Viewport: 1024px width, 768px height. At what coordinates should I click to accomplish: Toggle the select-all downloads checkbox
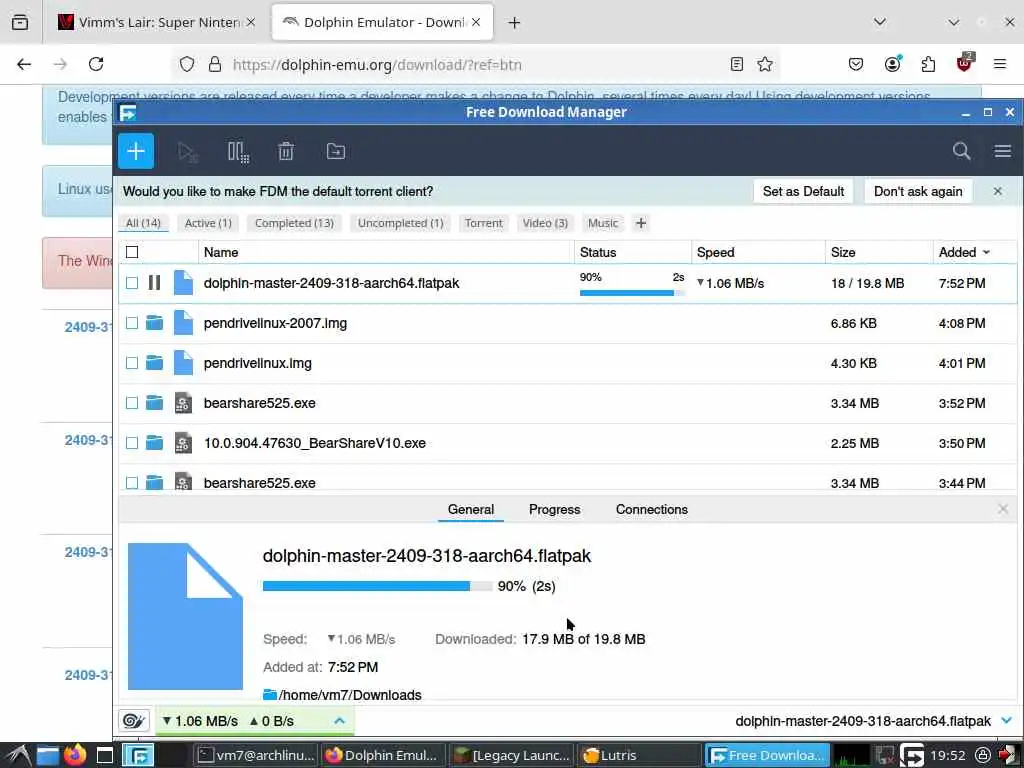click(132, 252)
